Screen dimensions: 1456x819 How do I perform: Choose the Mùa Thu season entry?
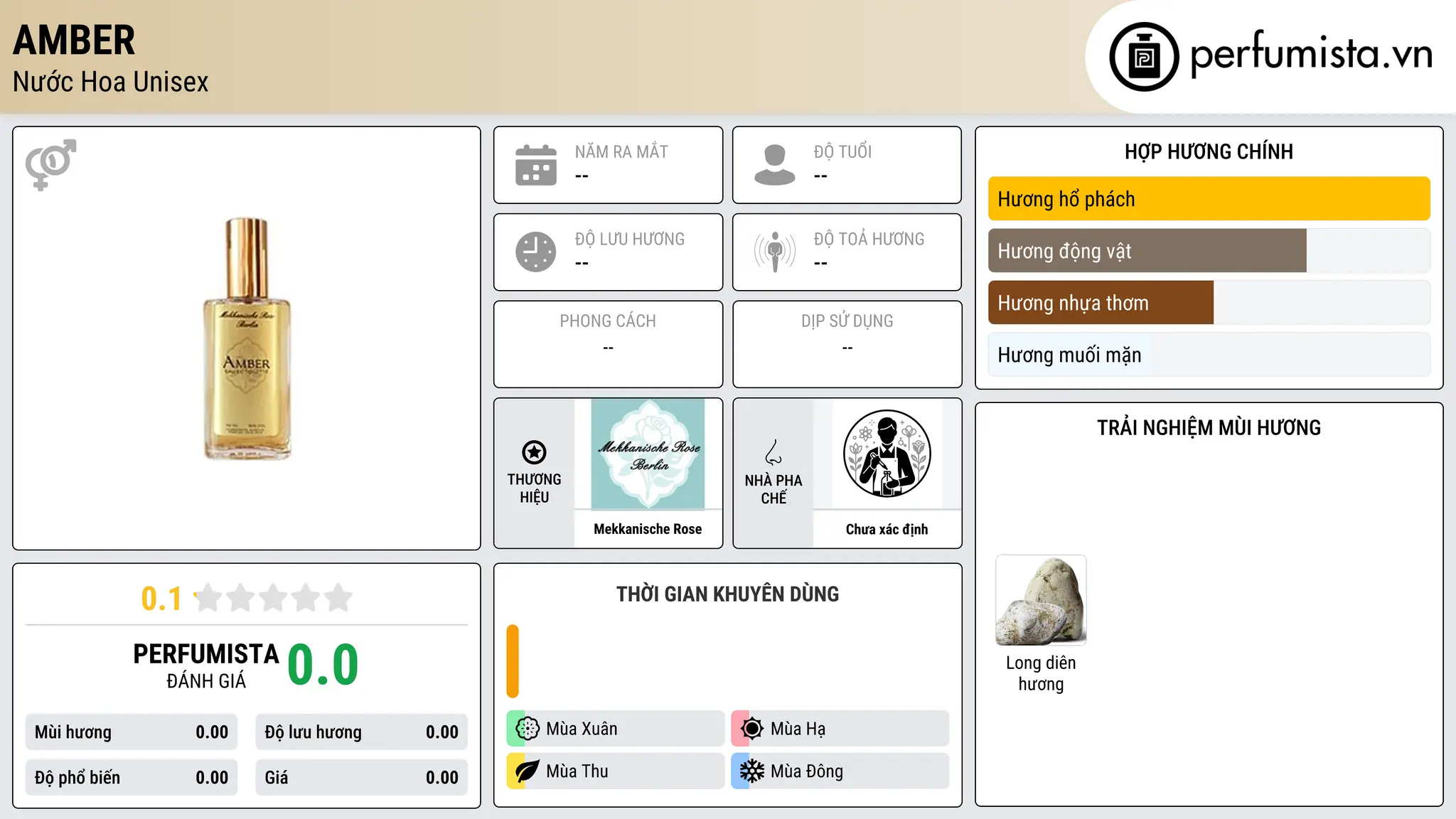pyautogui.click(x=616, y=771)
